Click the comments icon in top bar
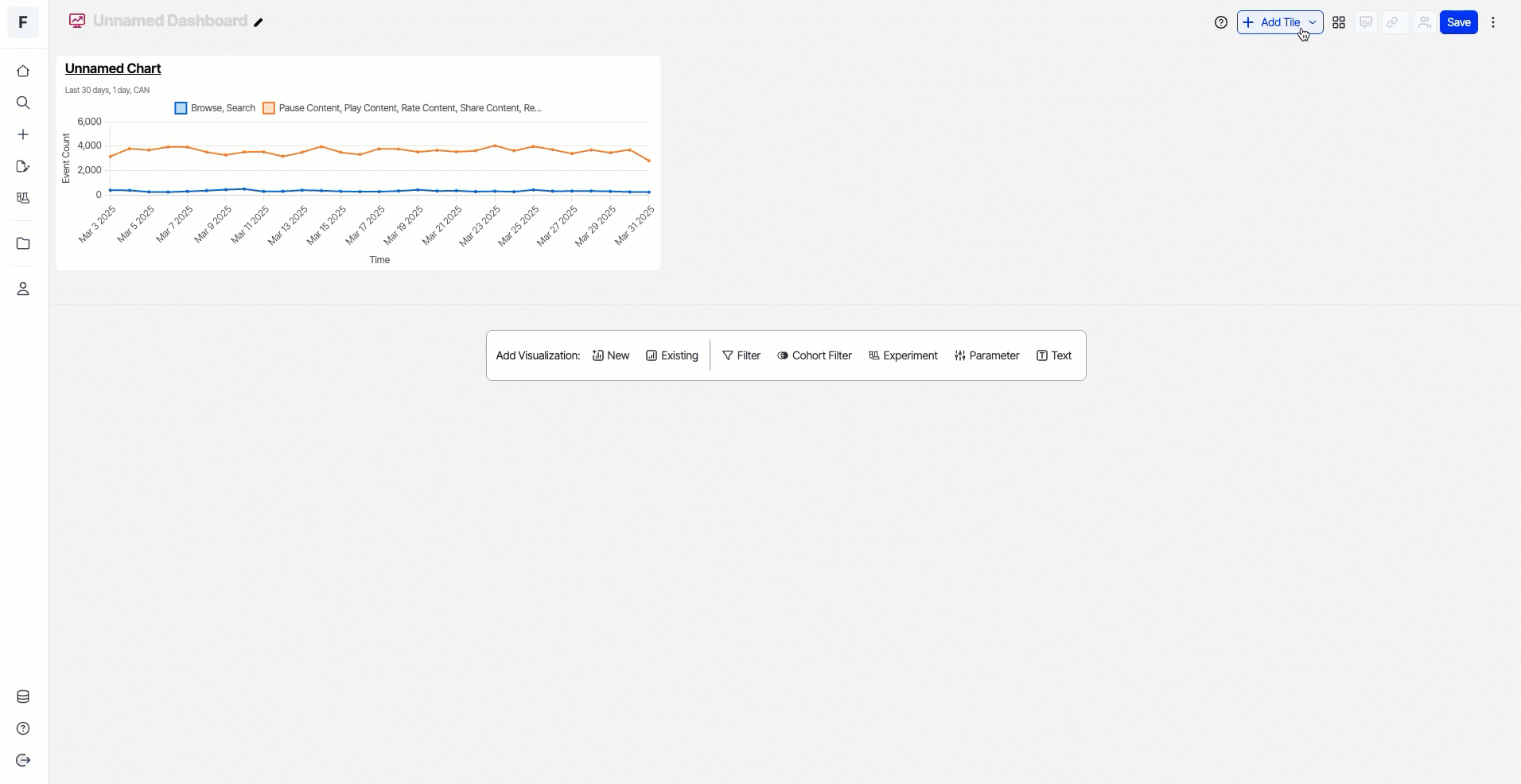Screen dimensions: 1521x784 point(1366,22)
